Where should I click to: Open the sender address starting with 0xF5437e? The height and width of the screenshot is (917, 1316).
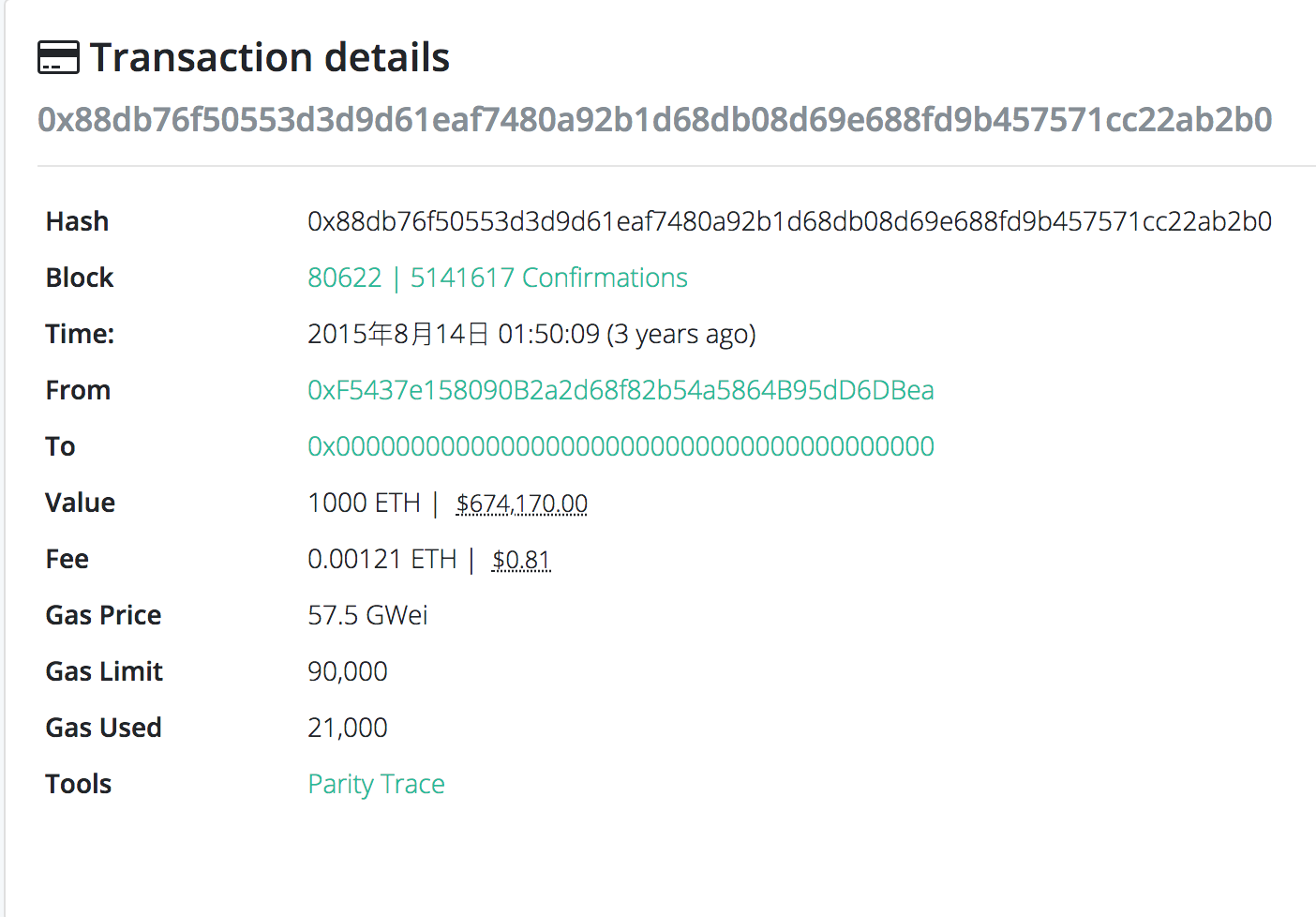(621, 390)
